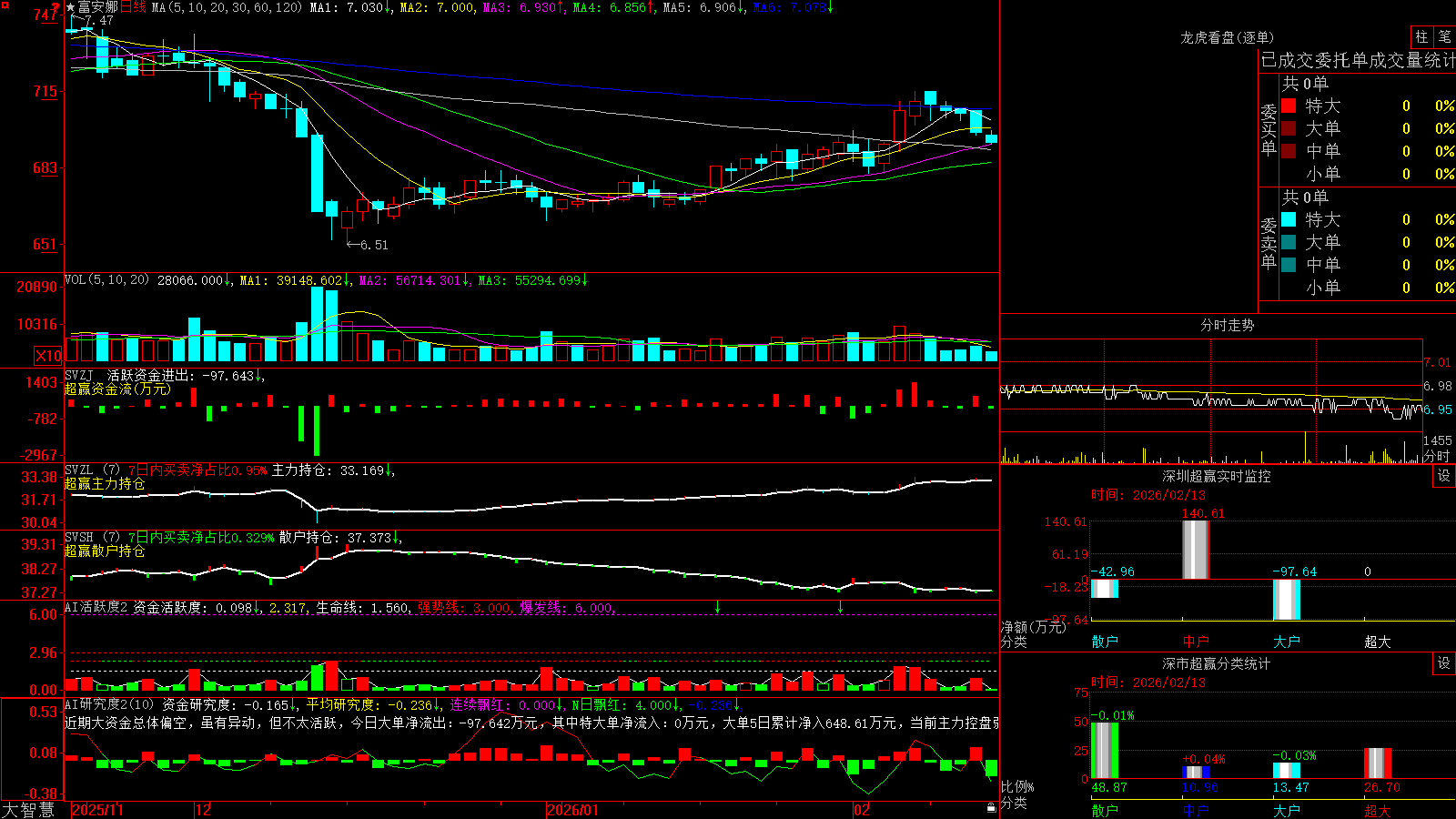Open settings 设 for 深圳超赢实时监控

[x=1444, y=476]
